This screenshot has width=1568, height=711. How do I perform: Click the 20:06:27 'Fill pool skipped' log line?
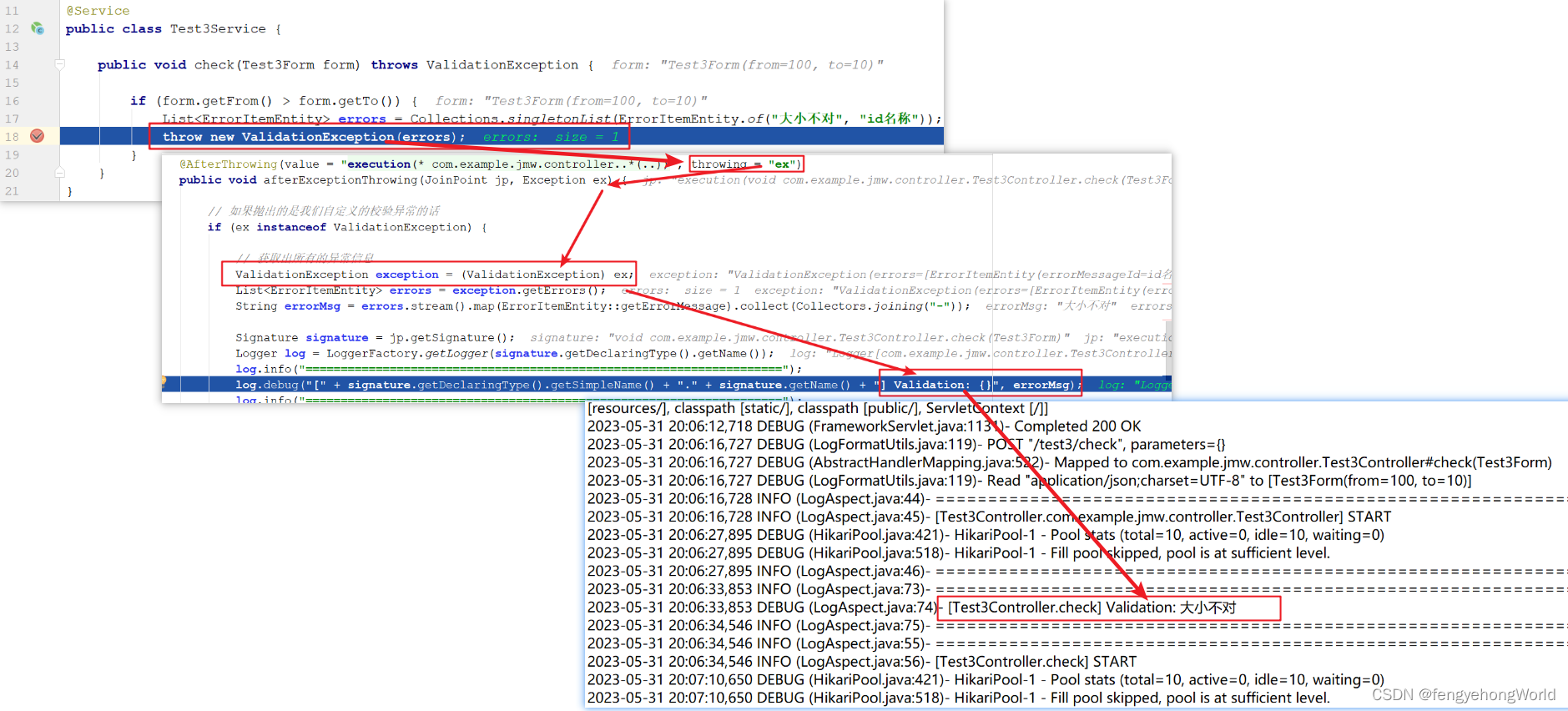tap(959, 553)
